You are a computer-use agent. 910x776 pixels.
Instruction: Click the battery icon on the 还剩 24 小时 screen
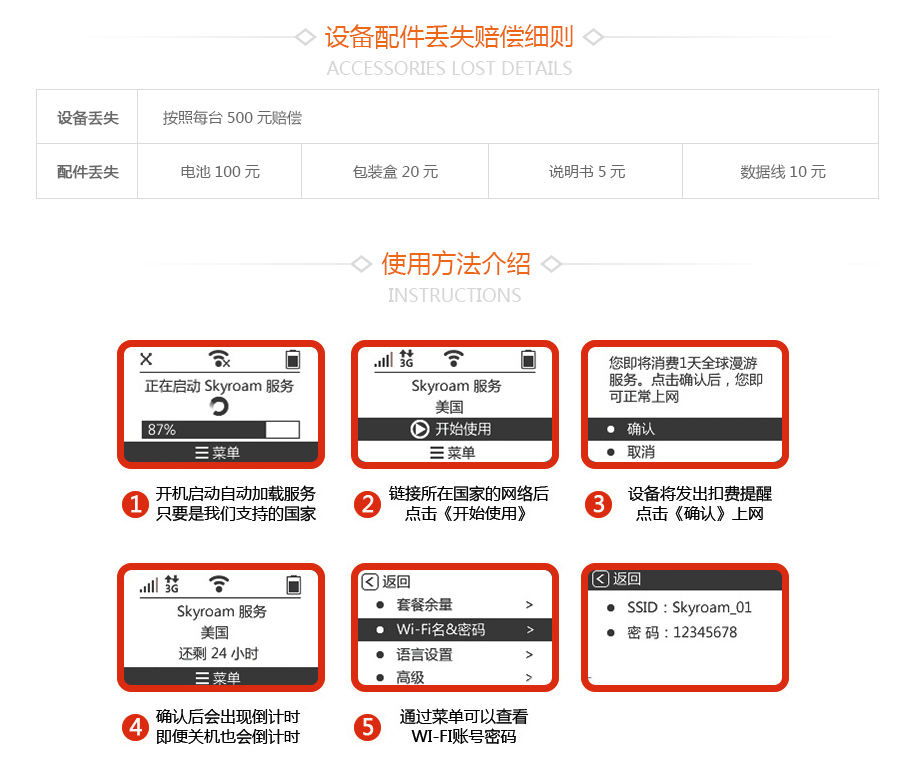coord(294,585)
